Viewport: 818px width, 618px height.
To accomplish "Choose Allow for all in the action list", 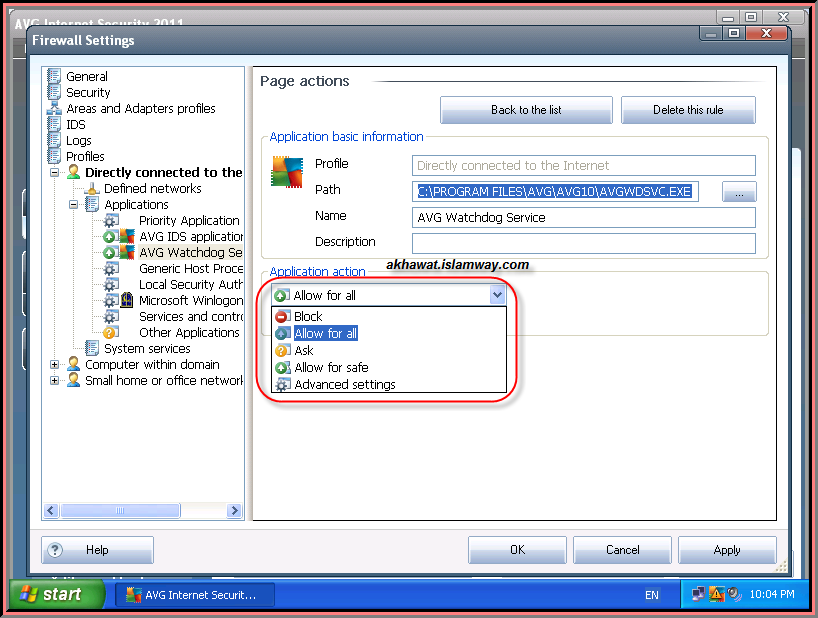I will 389,333.
